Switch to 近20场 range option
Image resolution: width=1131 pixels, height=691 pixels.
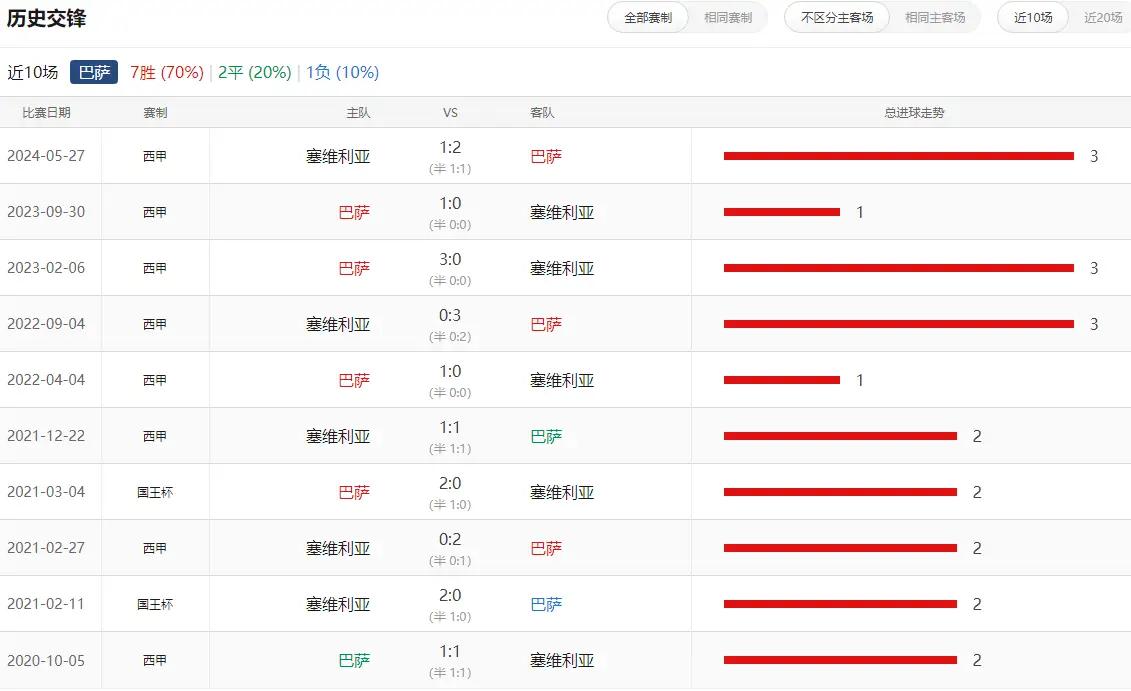click(1104, 17)
